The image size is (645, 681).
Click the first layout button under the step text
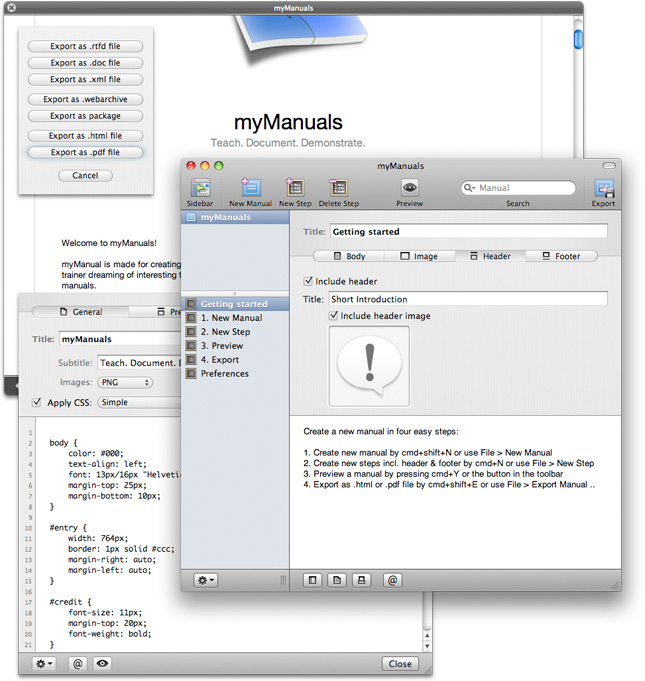coord(312,580)
